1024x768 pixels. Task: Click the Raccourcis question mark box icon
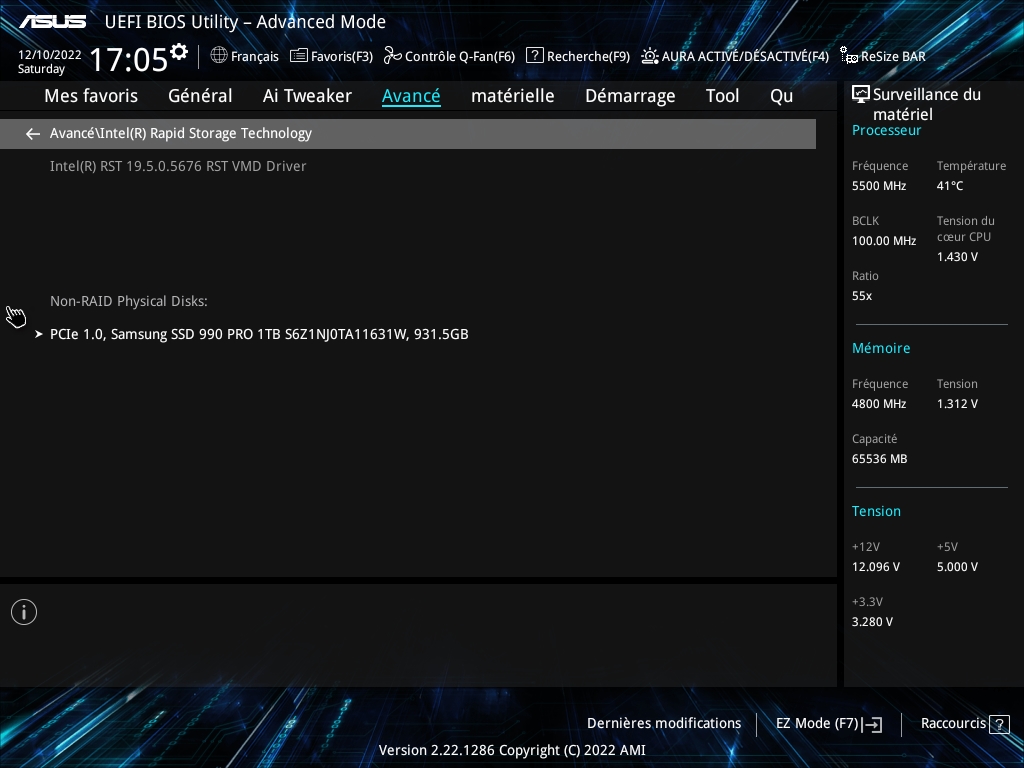(999, 724)
